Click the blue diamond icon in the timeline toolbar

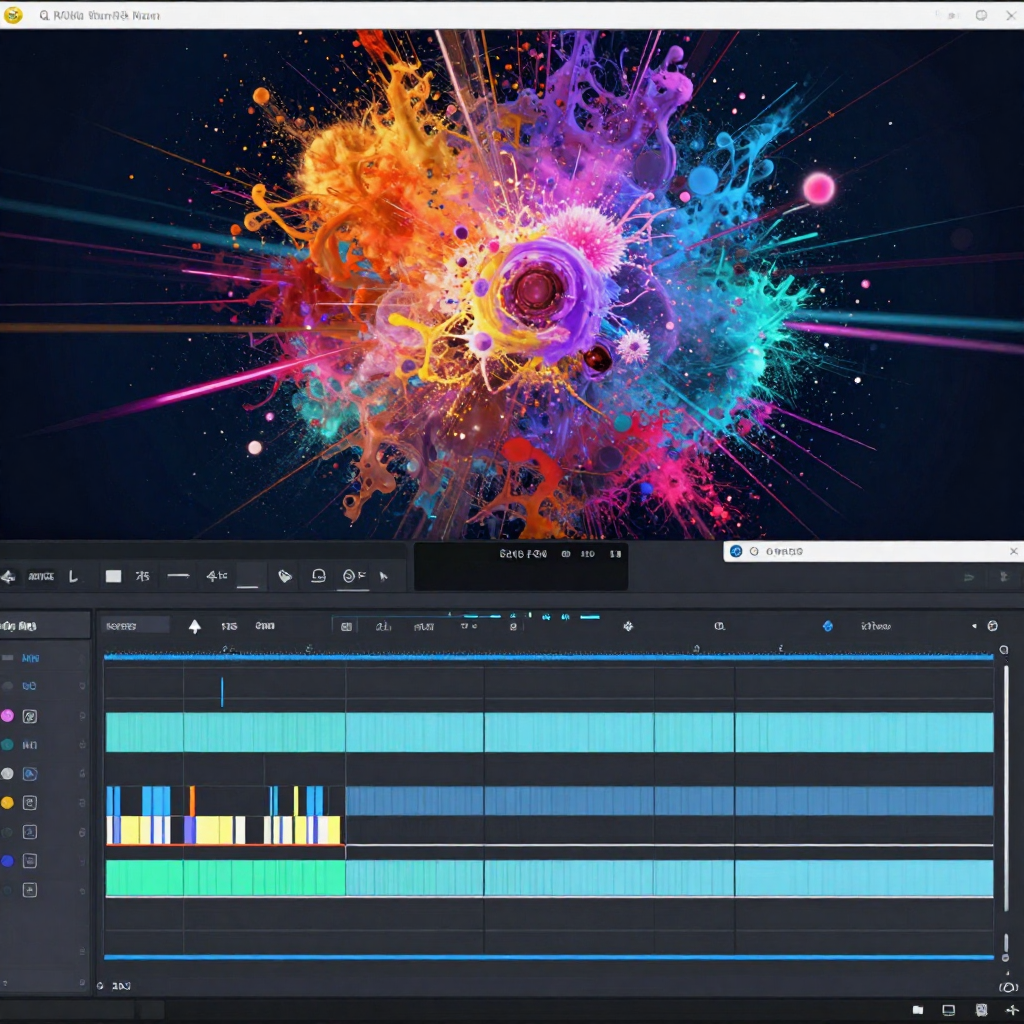pyautogui.click(x=827, y=625)
